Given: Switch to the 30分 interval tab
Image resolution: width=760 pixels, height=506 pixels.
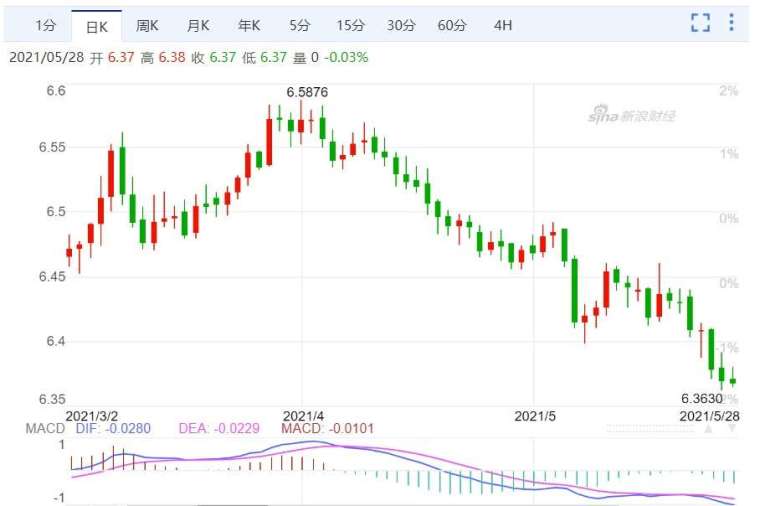Looking at the screenshot, I should [401, 25].
